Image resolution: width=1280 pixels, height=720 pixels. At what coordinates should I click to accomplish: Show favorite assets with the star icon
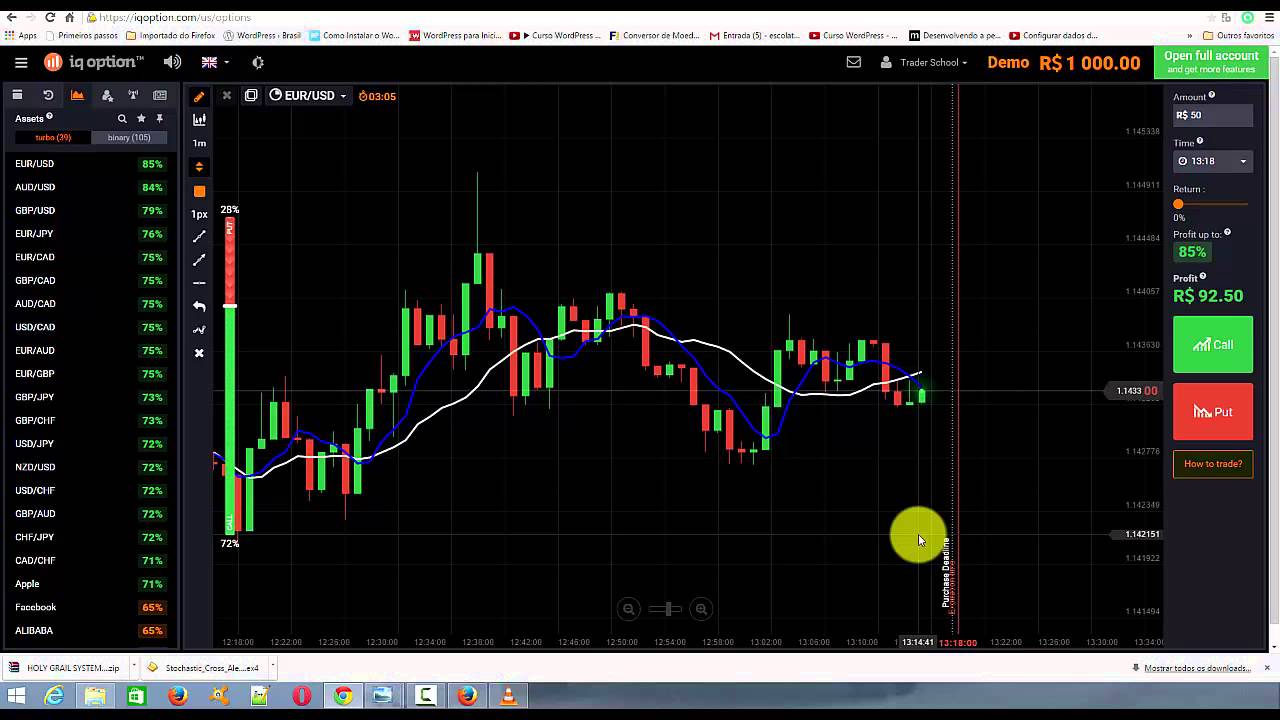coord(141,118)
